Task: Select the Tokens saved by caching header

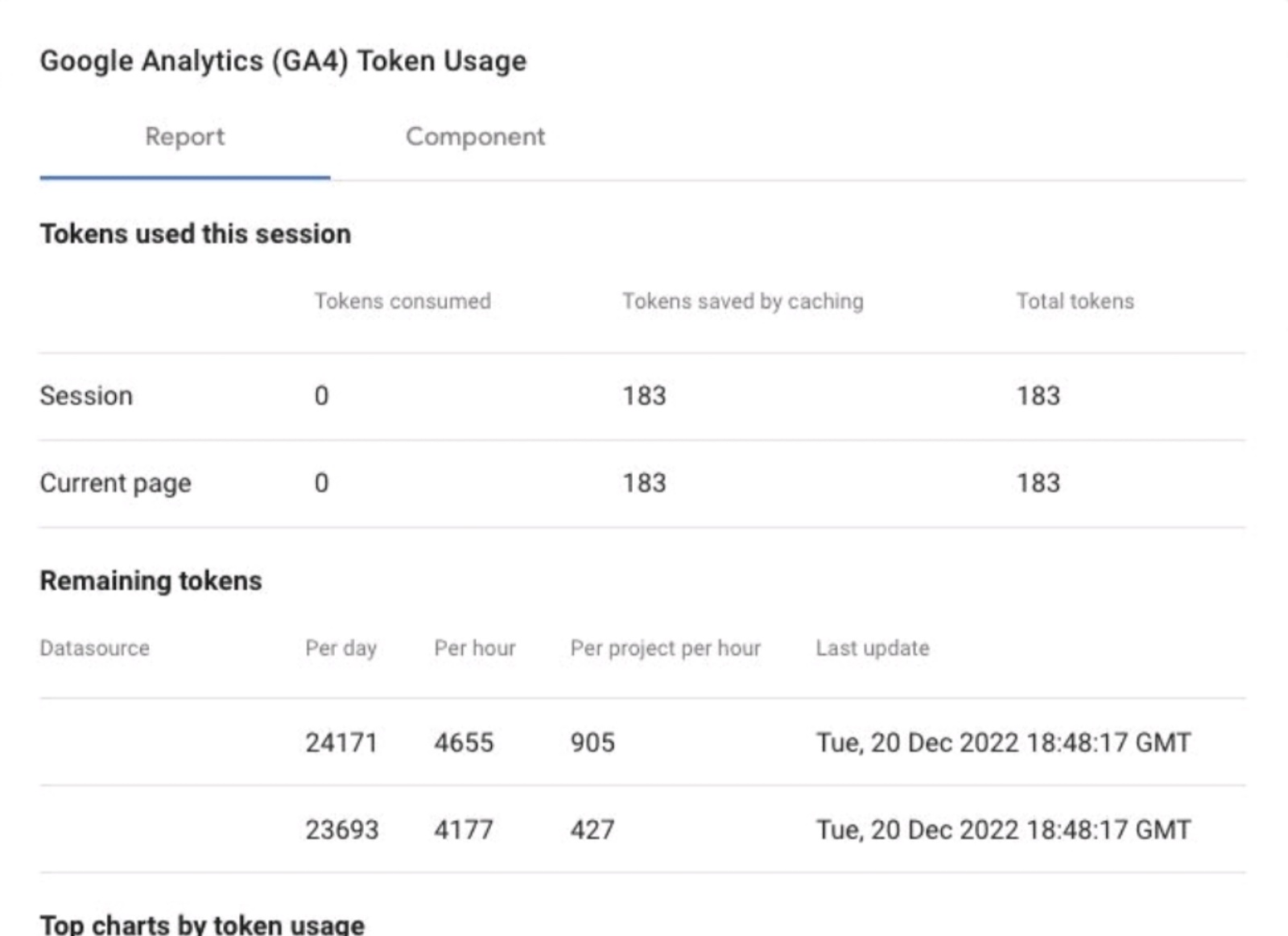Action: tap(742, 301)
